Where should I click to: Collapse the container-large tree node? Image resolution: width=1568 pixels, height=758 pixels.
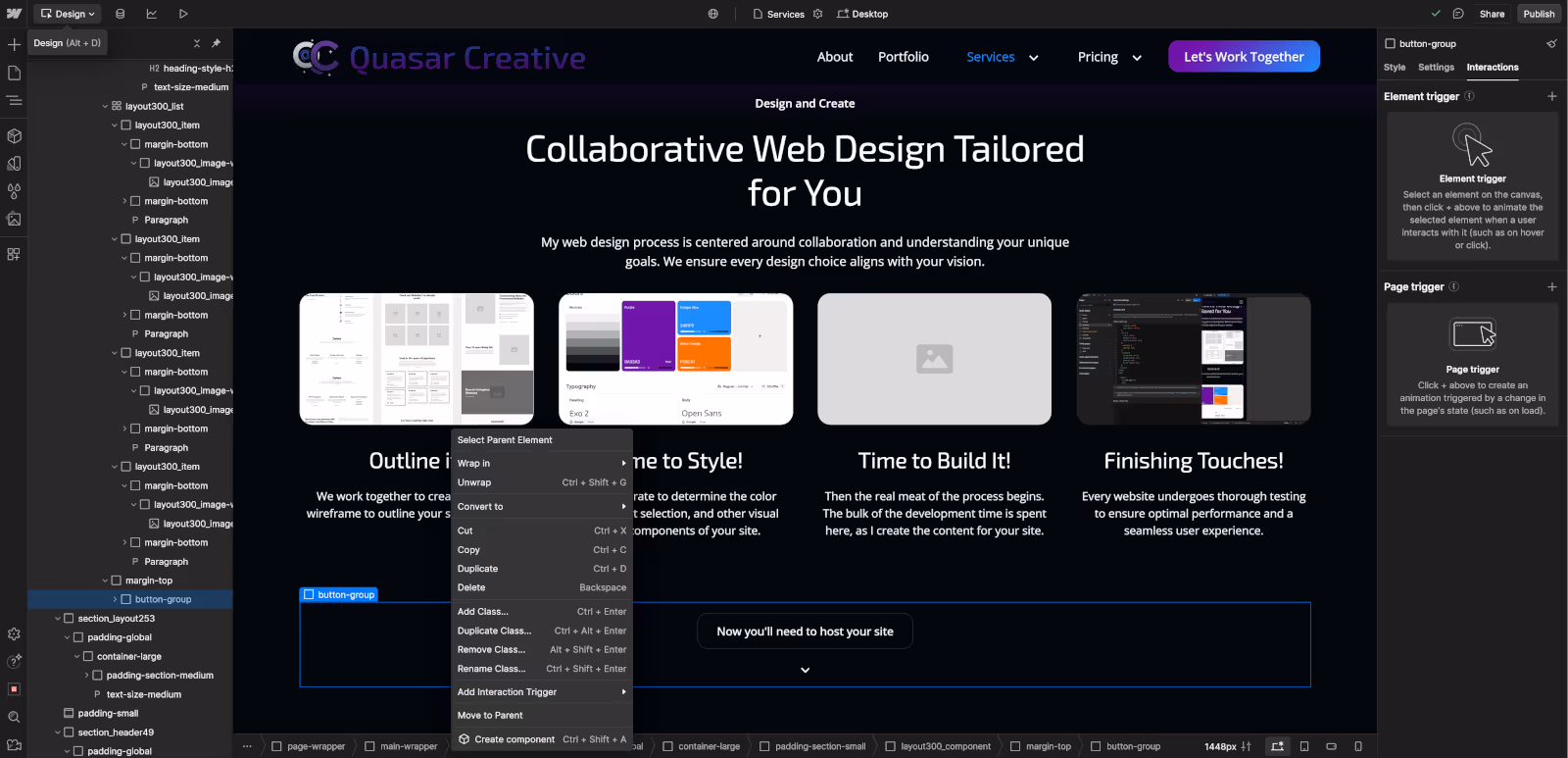(x=76, y=657)
